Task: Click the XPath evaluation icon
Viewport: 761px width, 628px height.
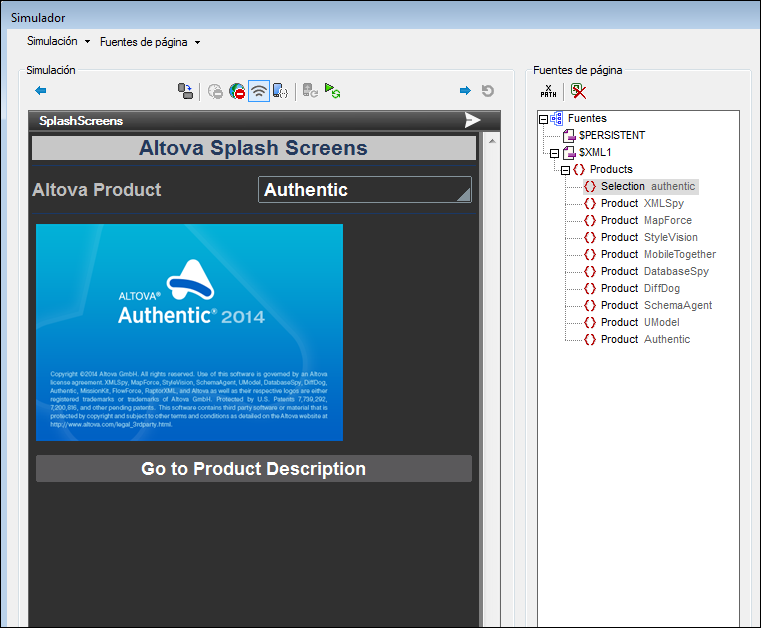Action: [x=548, y=91]
